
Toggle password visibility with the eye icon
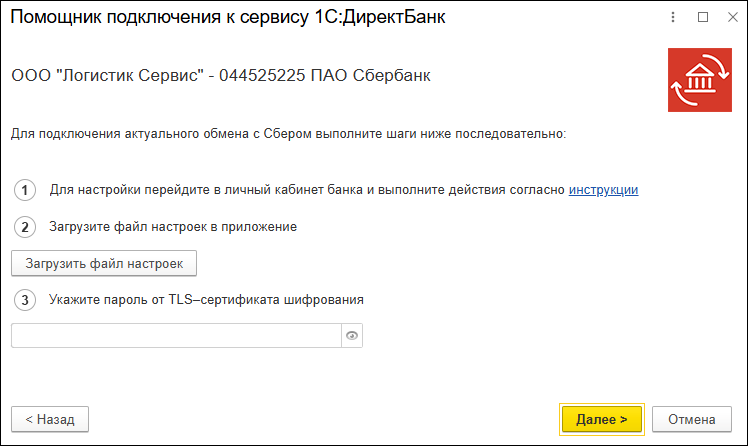coord(352,336)
